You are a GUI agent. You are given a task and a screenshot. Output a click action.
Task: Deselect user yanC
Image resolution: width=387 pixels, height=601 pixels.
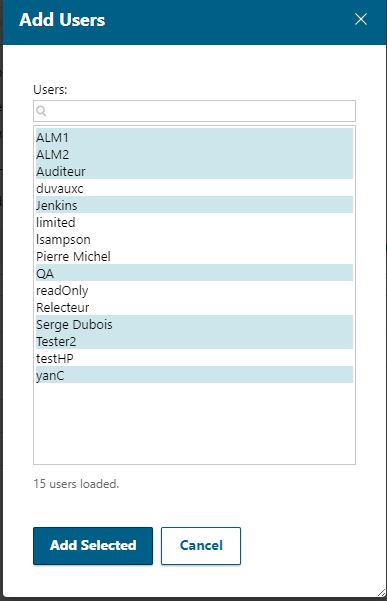(x=194, y=375)
